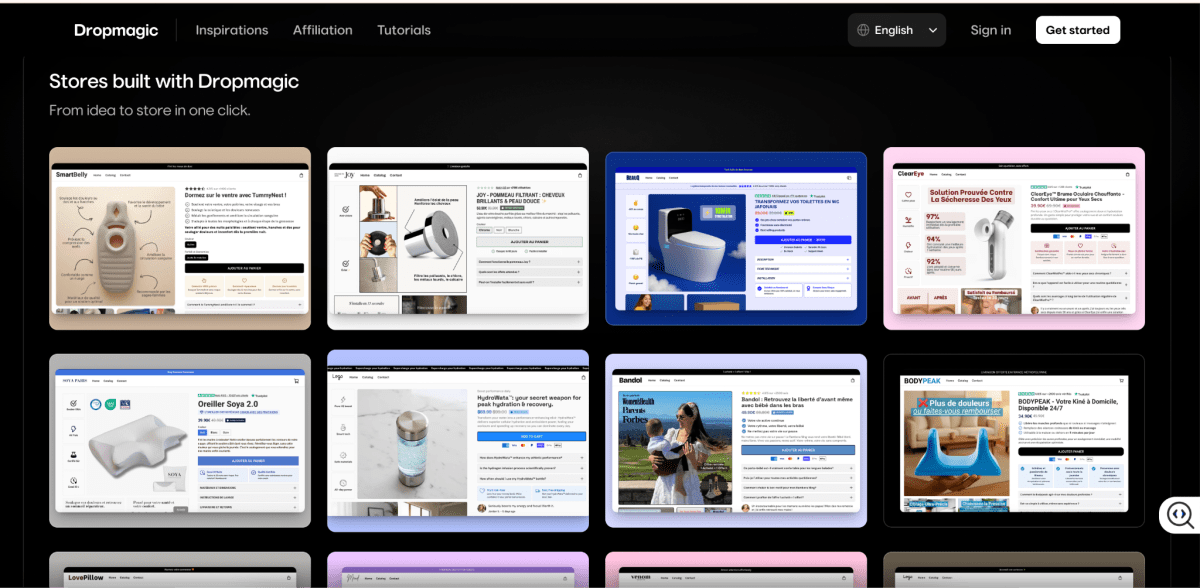Open the English language dropdown

897,30
